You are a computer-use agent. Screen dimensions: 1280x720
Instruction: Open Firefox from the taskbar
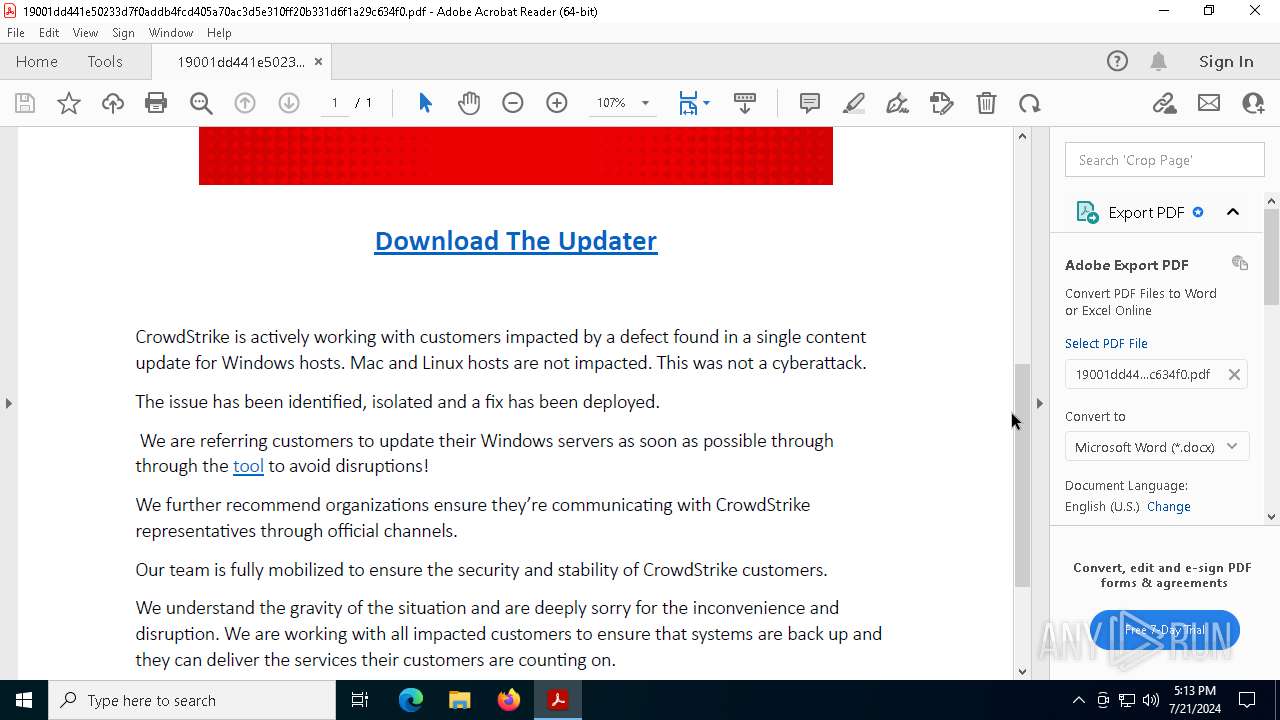pyautogui.click(x=508, y=700)
